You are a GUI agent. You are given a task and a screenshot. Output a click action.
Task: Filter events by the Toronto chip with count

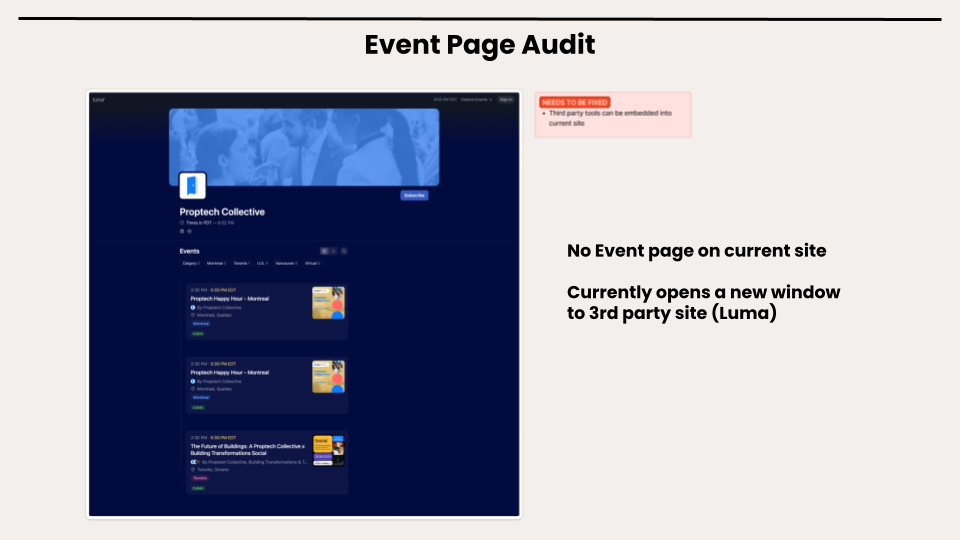tap(241, 263)
